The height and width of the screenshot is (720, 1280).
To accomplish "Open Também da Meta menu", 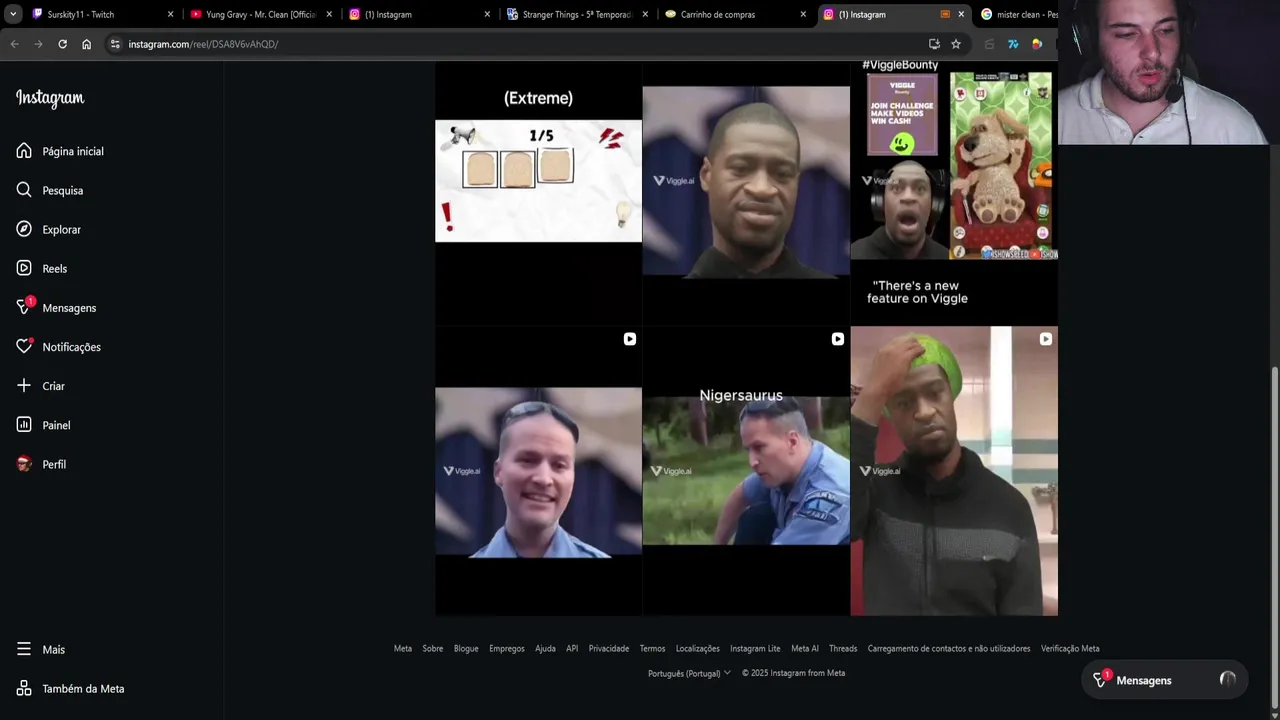I will 70,688.
